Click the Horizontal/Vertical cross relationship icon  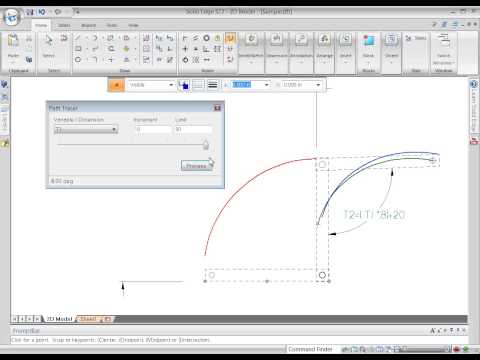[x=185, y=49]
